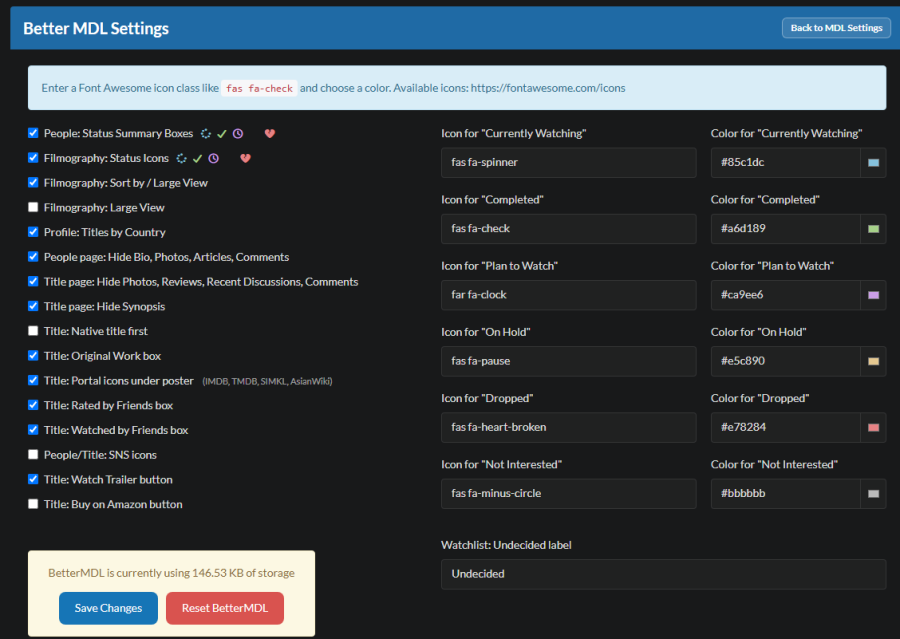
Task: Click the checkmark icon next to Filmography Status Icons
Action: click(197, 158)
